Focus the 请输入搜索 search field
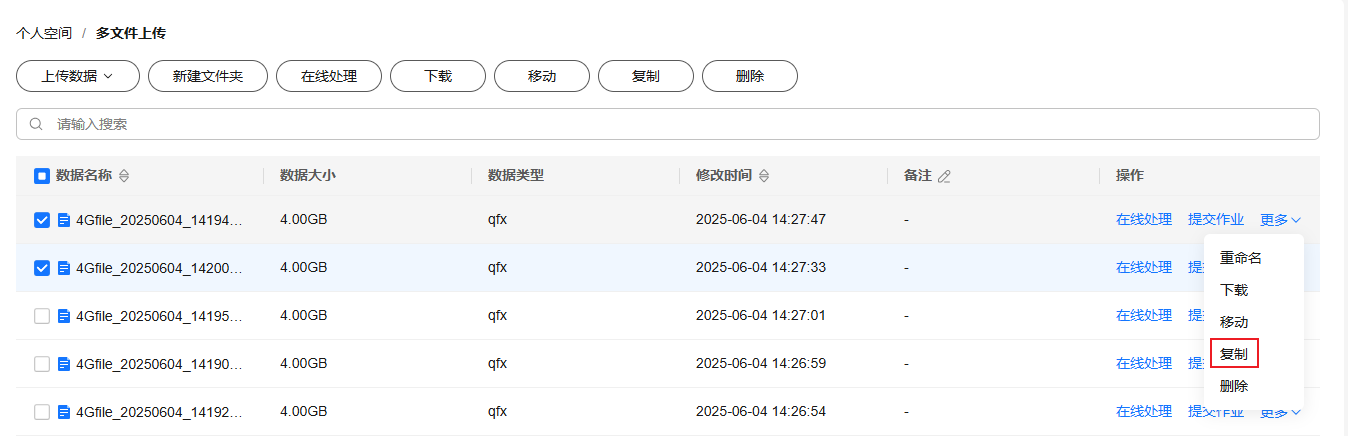The image size is (1348, 436). point(668,125)
